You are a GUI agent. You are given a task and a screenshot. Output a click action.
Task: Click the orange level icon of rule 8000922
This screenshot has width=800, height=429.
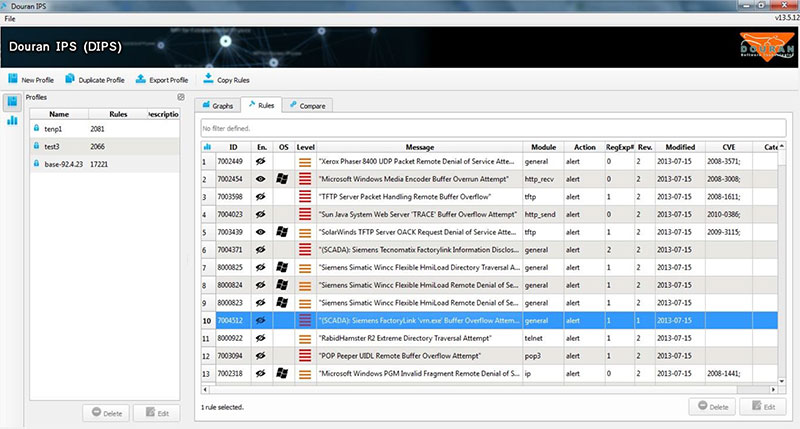coord(305,339)
